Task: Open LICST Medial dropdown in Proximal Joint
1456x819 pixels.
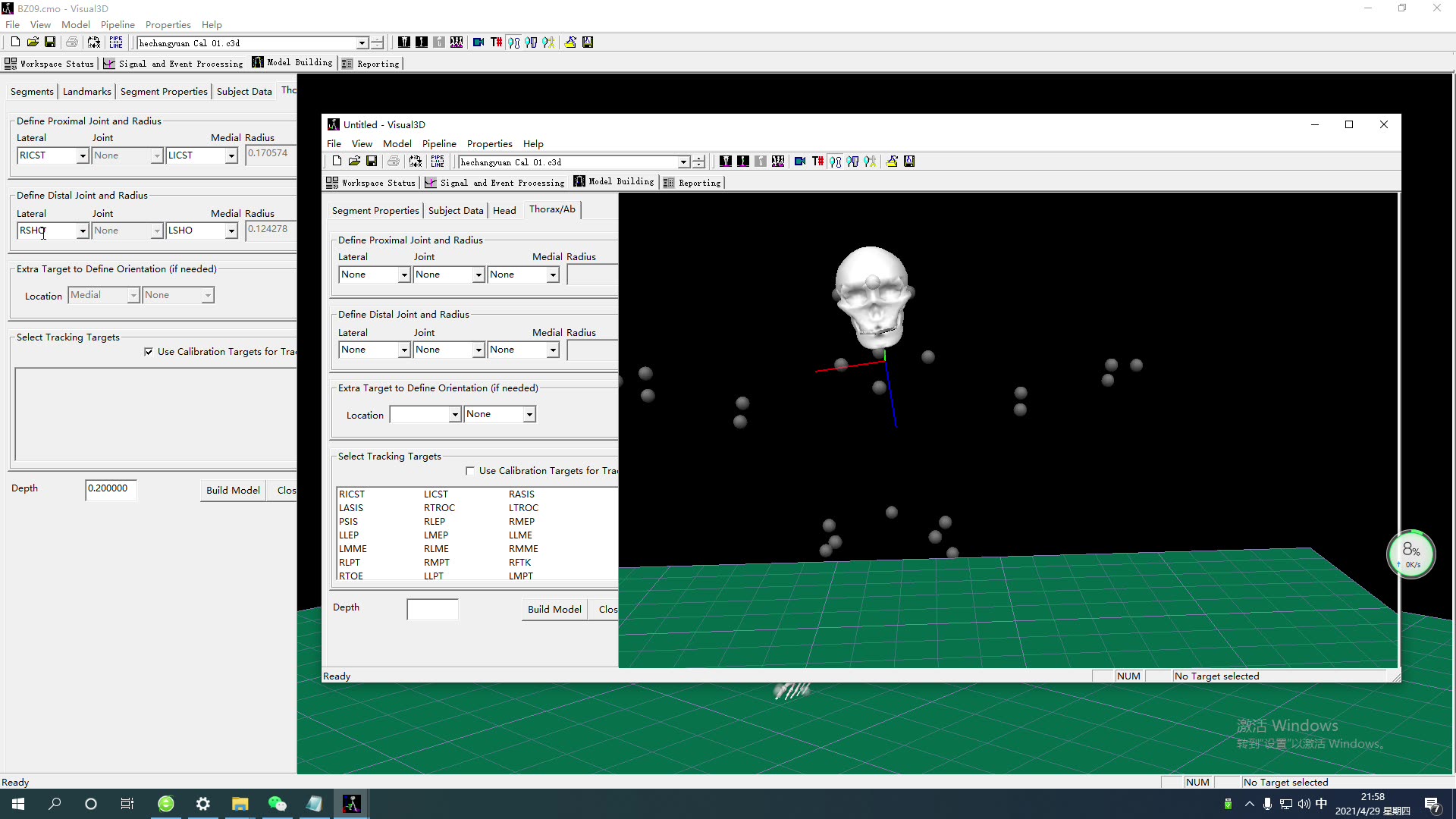Action: point(231,156)
